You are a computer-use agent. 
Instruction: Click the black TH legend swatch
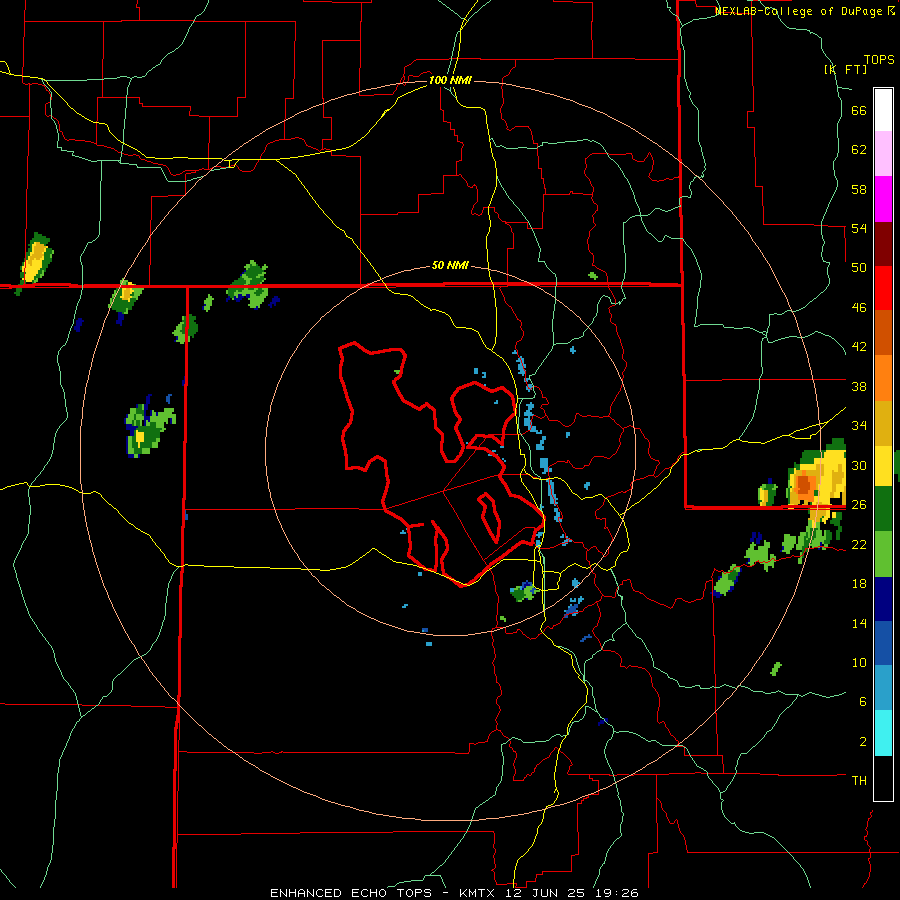tap(883, 778)
